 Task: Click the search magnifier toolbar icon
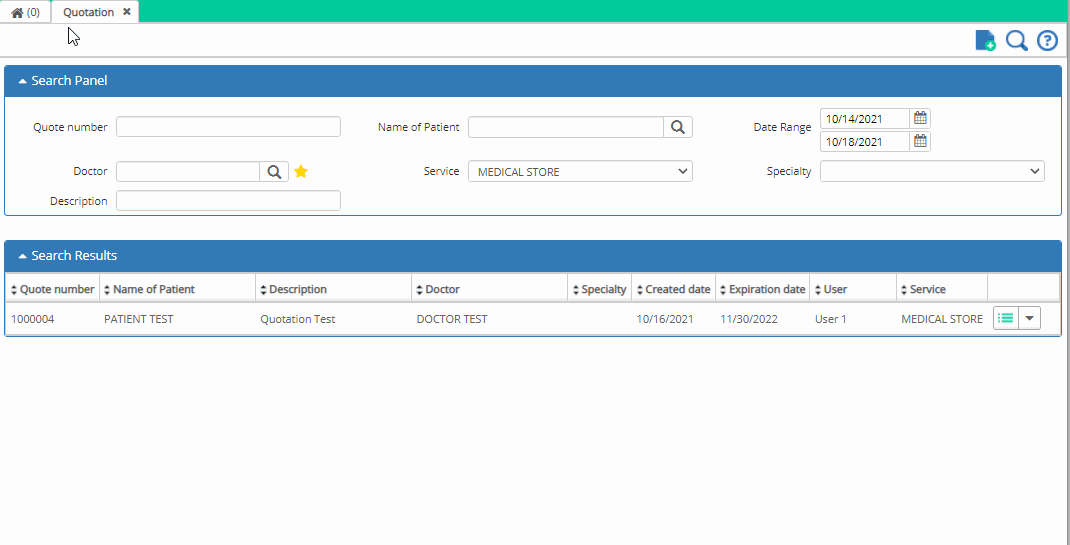[x=1017, y=40]
